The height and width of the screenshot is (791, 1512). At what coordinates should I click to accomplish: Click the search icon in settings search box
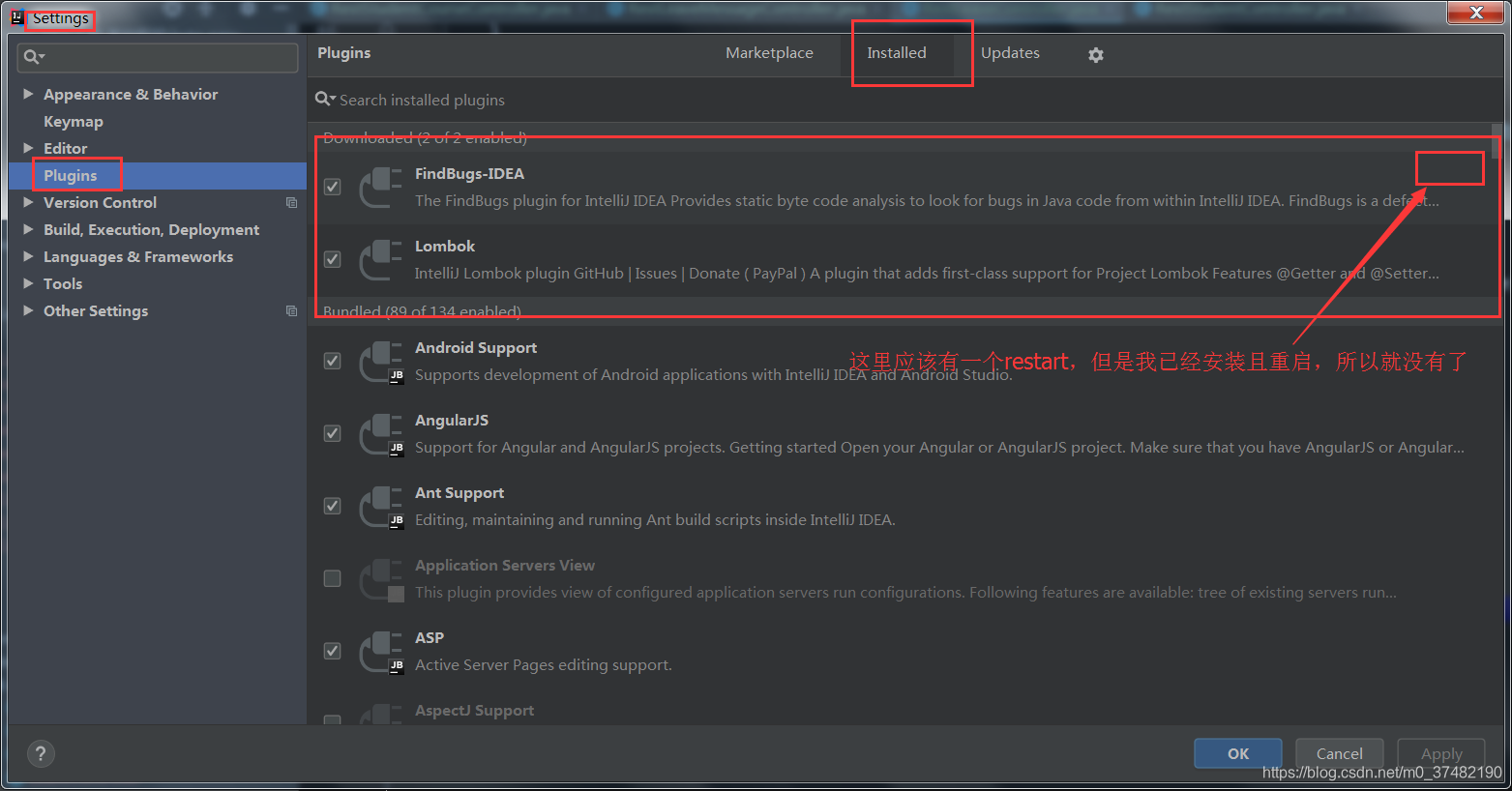pyautogui.click(x=34, y=57)
